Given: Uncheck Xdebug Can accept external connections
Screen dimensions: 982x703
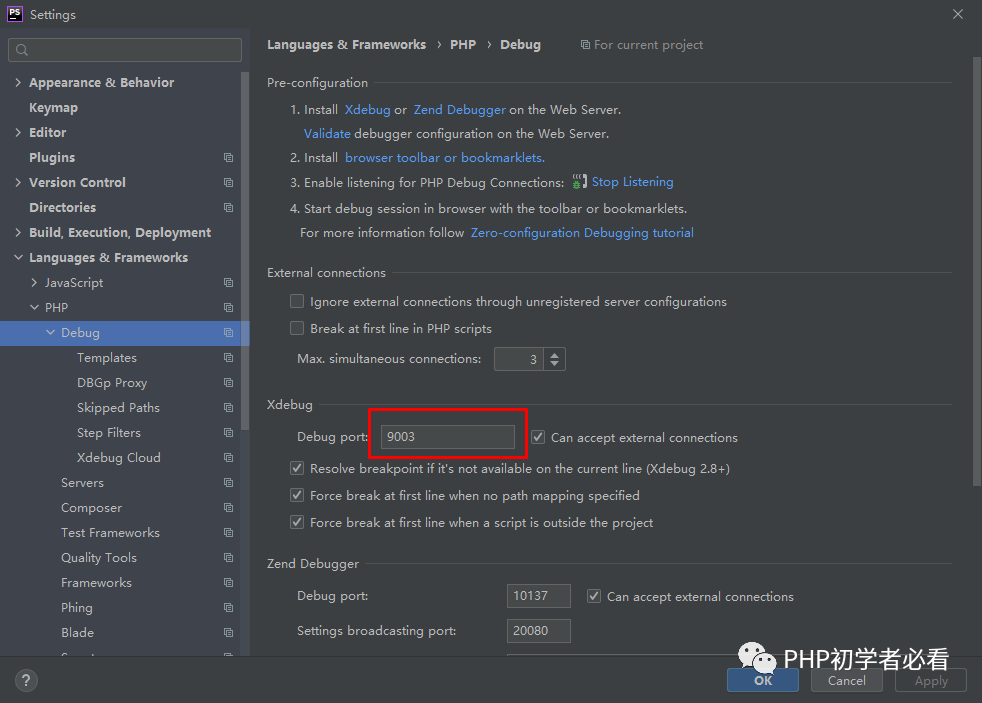Looking at the screenshot, I should point(538,437).
